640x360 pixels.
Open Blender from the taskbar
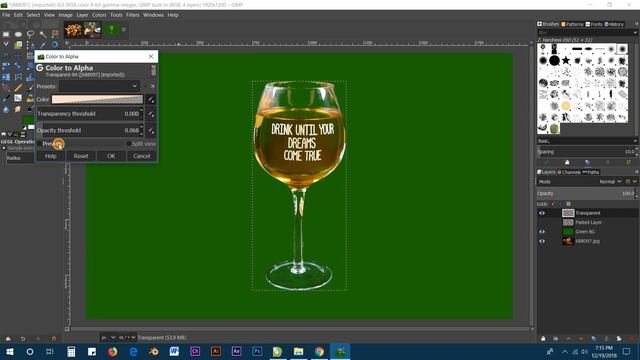(x=154, y=351)
